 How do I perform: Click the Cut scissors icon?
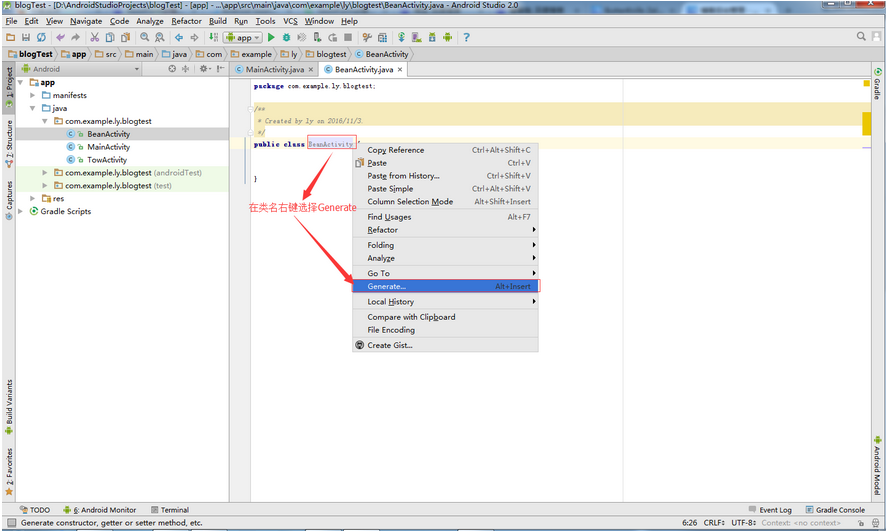pos(94,37)
